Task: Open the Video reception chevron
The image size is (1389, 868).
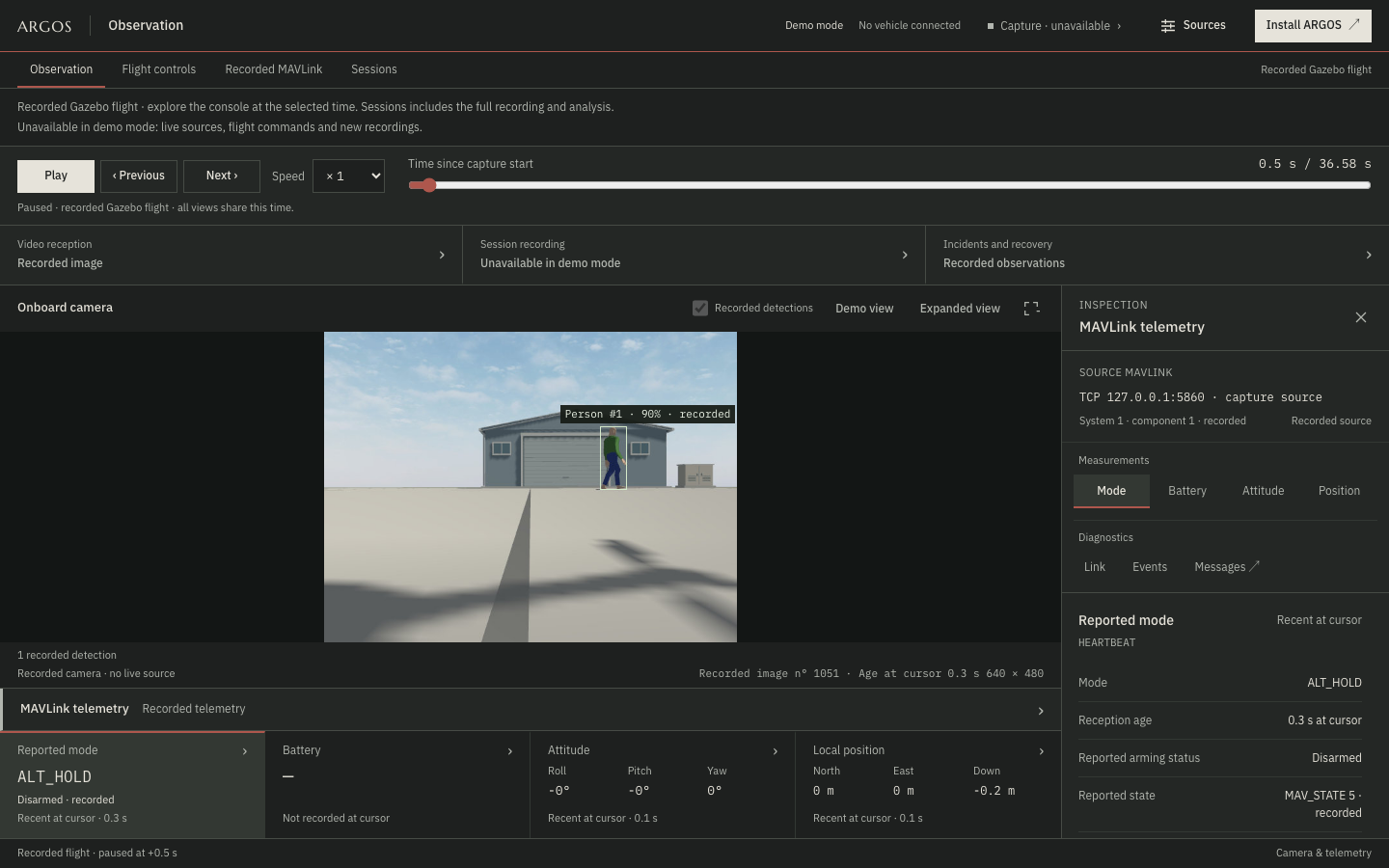Action: point(442,256)
